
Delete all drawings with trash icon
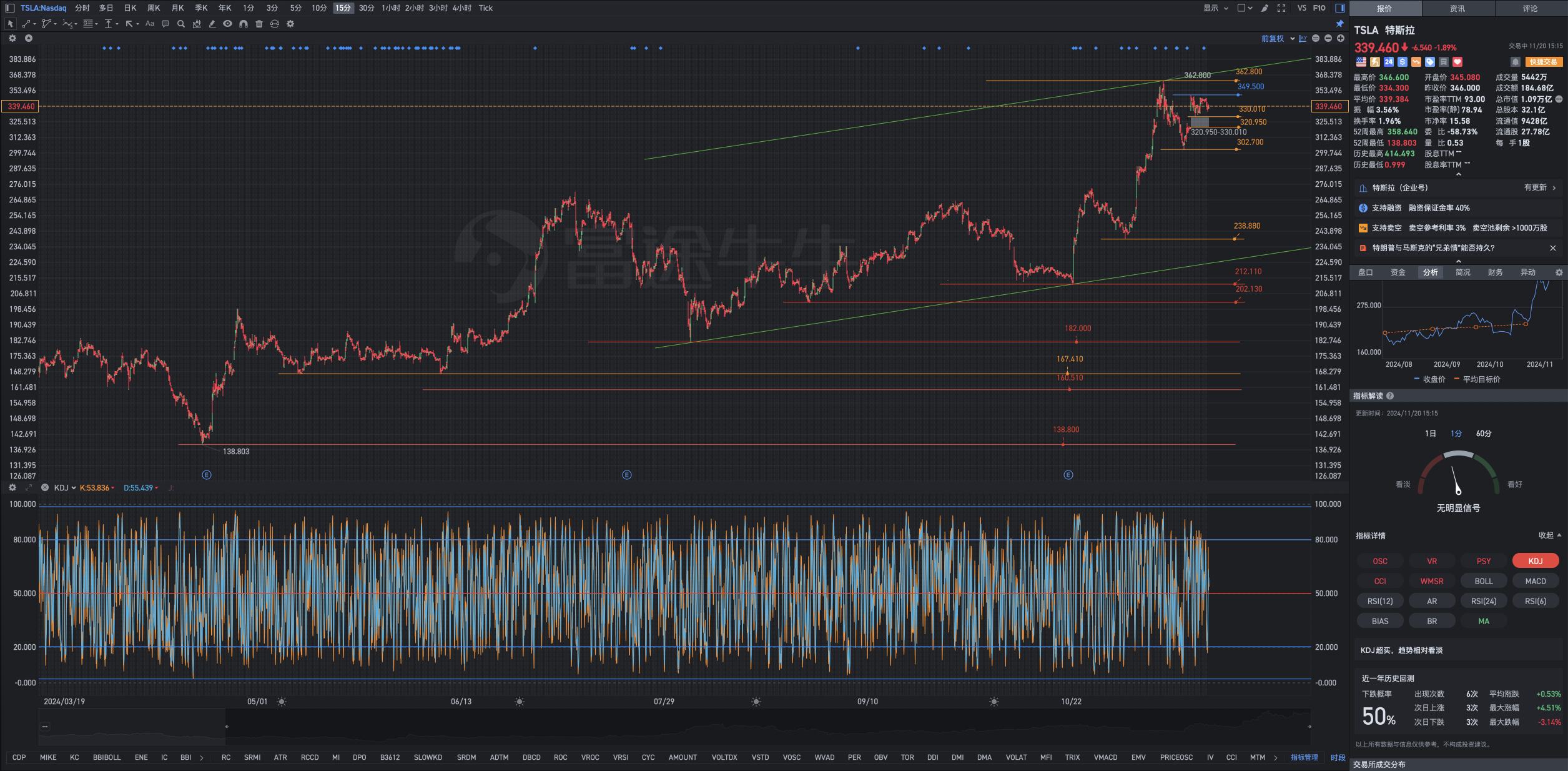pos(259,24)
